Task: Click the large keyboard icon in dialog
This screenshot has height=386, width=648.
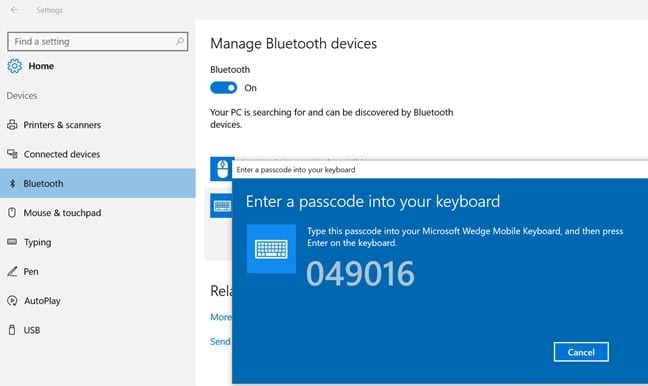Action: [x=271, y=249]
